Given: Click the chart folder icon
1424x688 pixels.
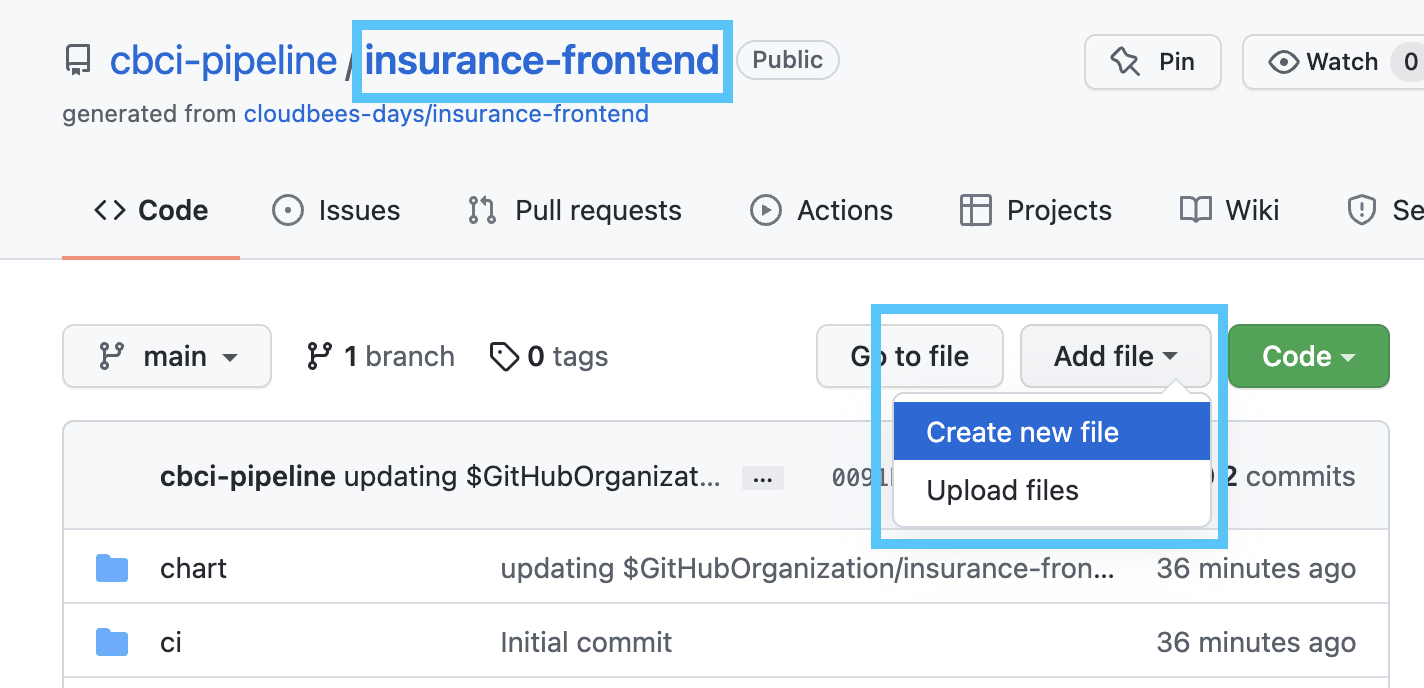Looking at the screenshot, I should point(112,568).
